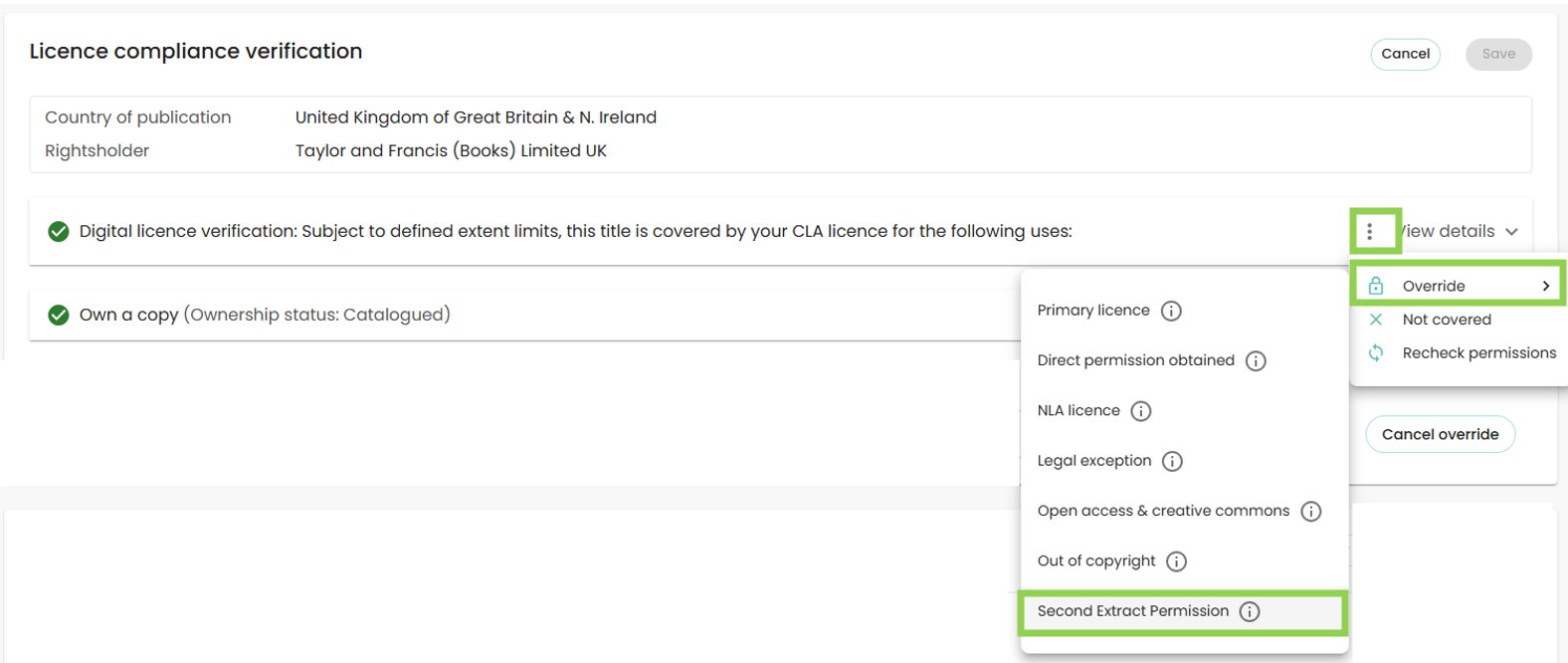Click info icon beside Primary licence
This screenshot has width=1568, height=663.
point(1172,311)
